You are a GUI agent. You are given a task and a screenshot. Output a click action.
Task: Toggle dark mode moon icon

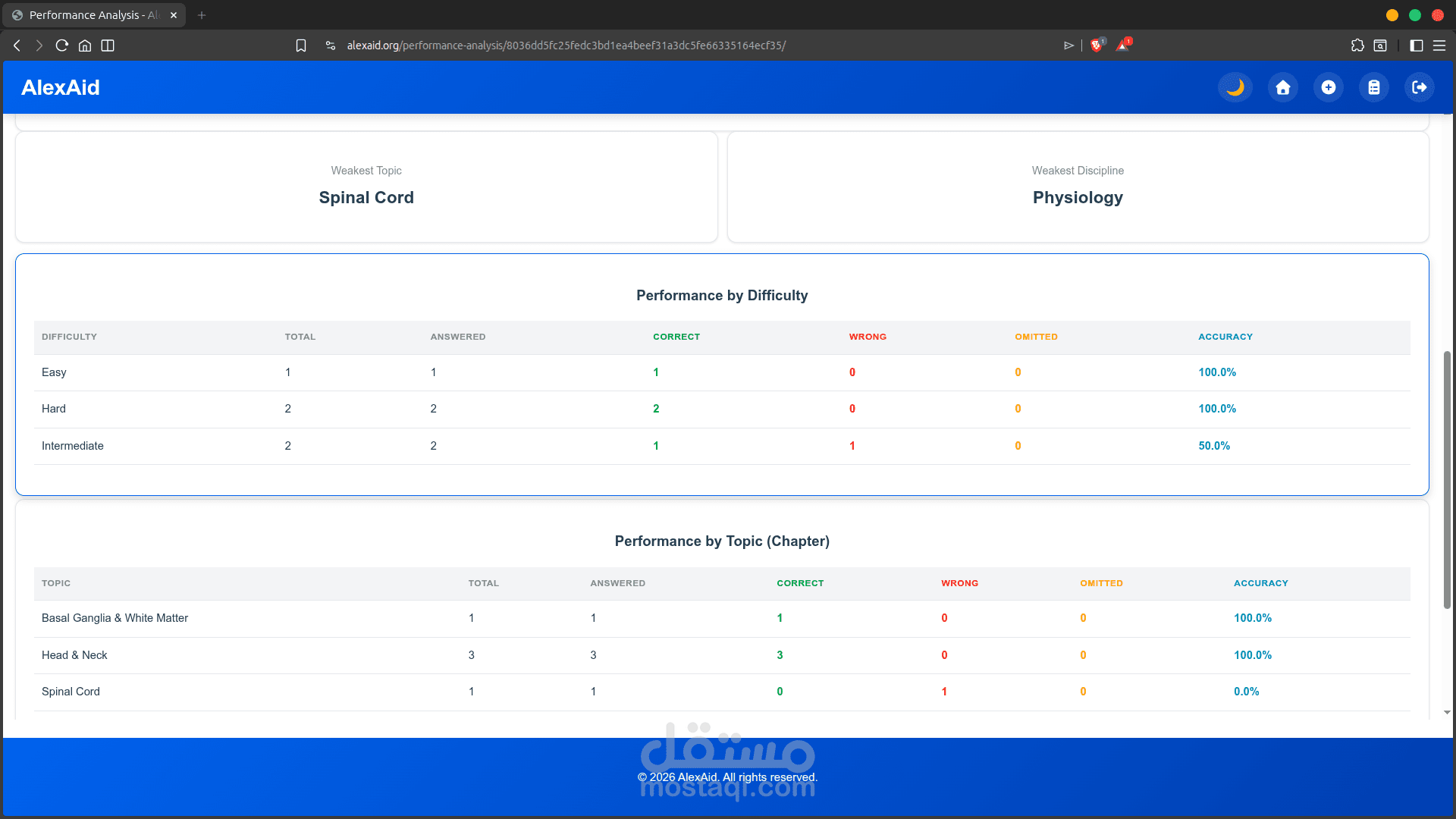click(1235, 88)
